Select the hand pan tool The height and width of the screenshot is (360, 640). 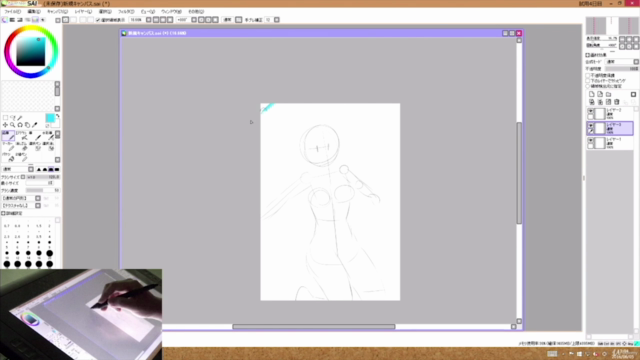[x=27, y=125]
